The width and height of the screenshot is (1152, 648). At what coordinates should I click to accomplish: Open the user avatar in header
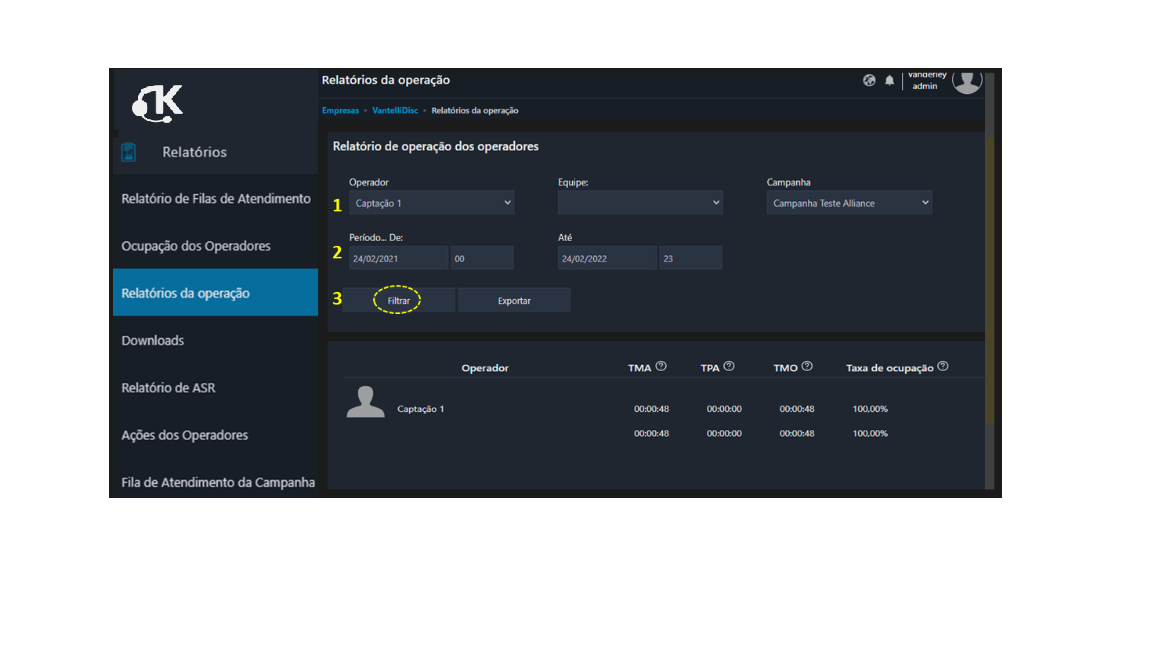(x=967, y=80)
